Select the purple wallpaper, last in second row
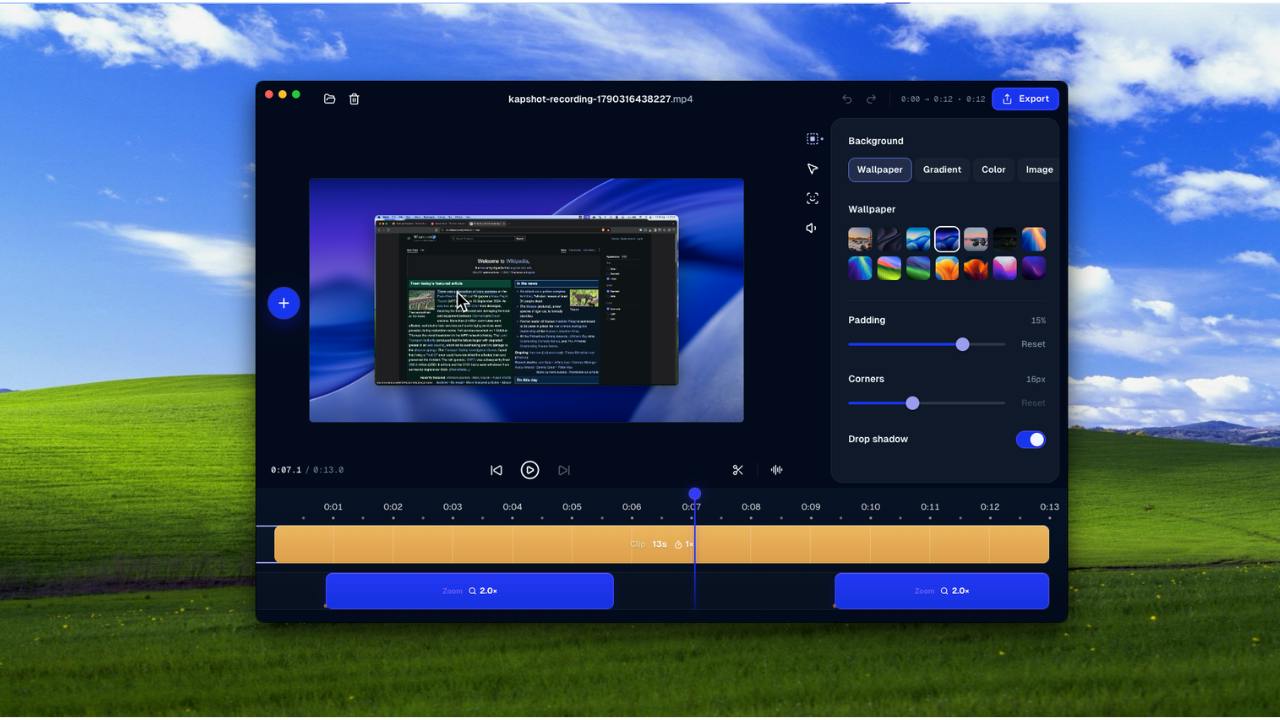1280x720 pixels. 1034,268
